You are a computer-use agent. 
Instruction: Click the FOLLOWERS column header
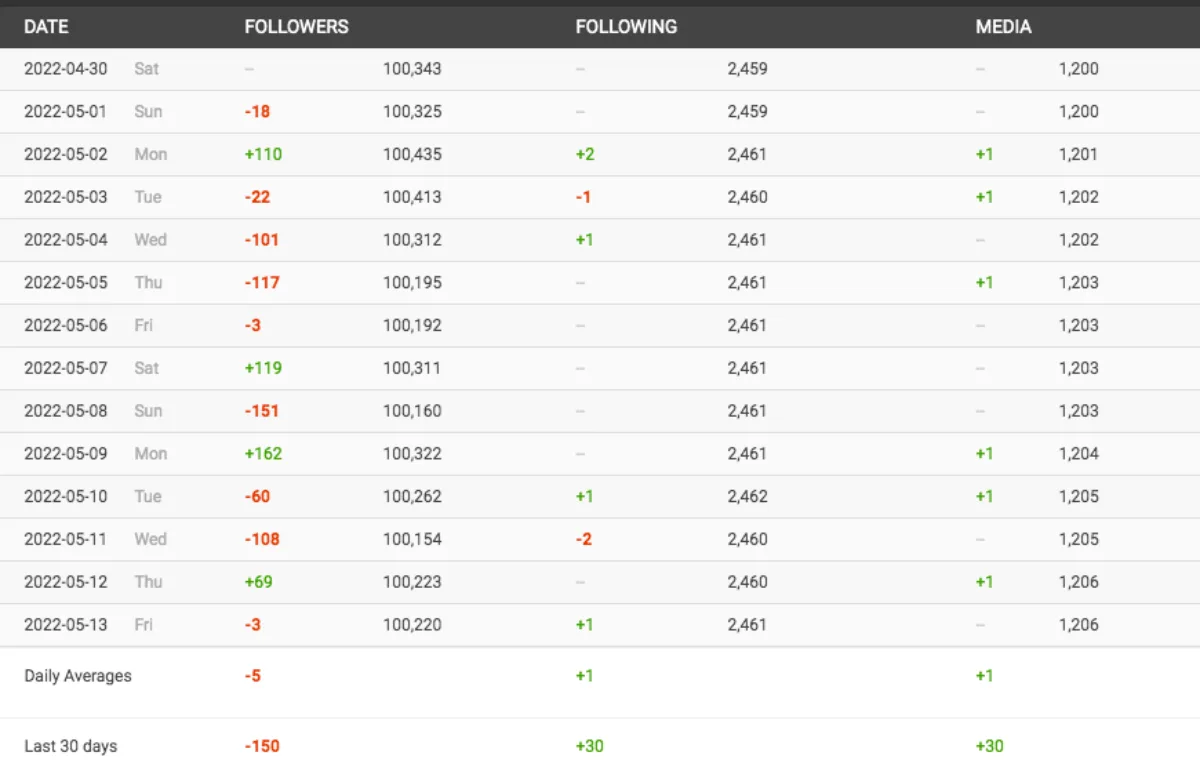296,27
